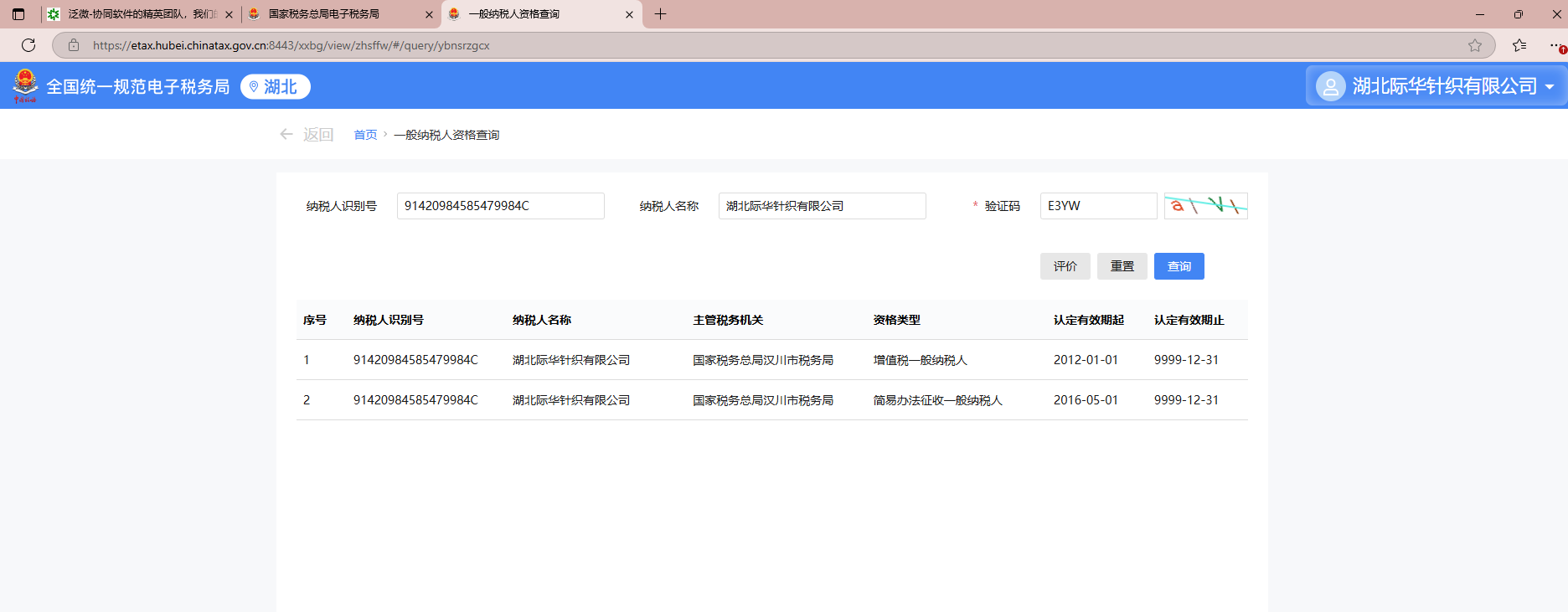Close the 一般纳税人资格查询 tab
This screenshot has width=1568, height=612.
[x=629, y=14]
